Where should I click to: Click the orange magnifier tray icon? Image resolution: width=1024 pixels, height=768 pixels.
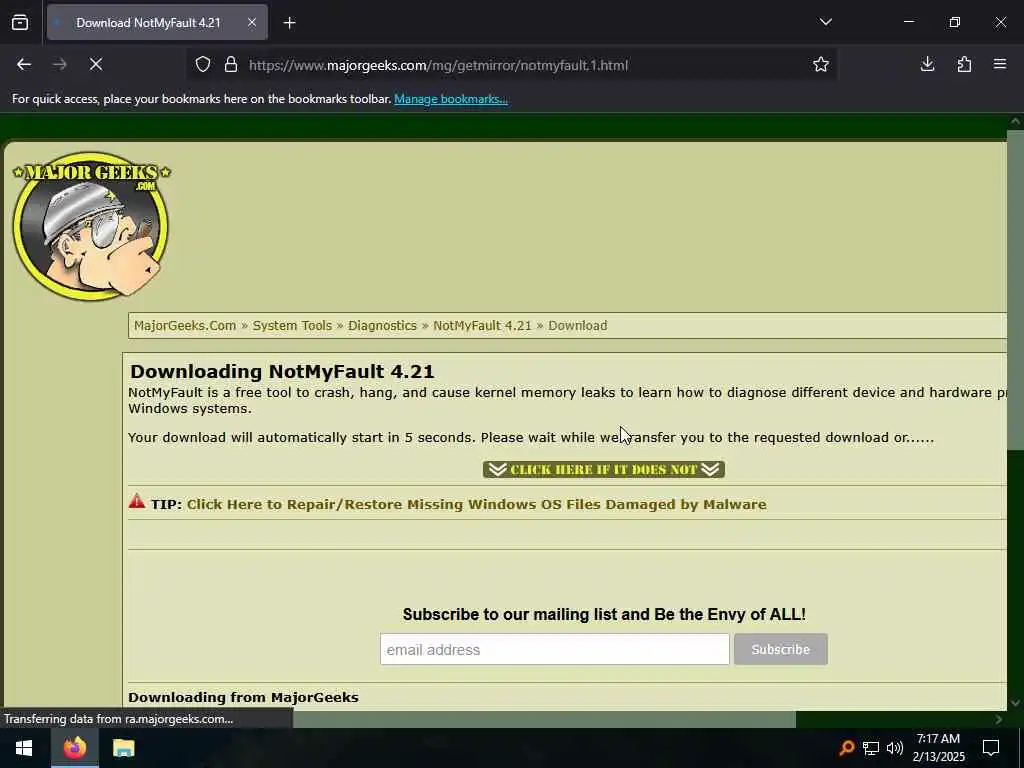[846, 748]
